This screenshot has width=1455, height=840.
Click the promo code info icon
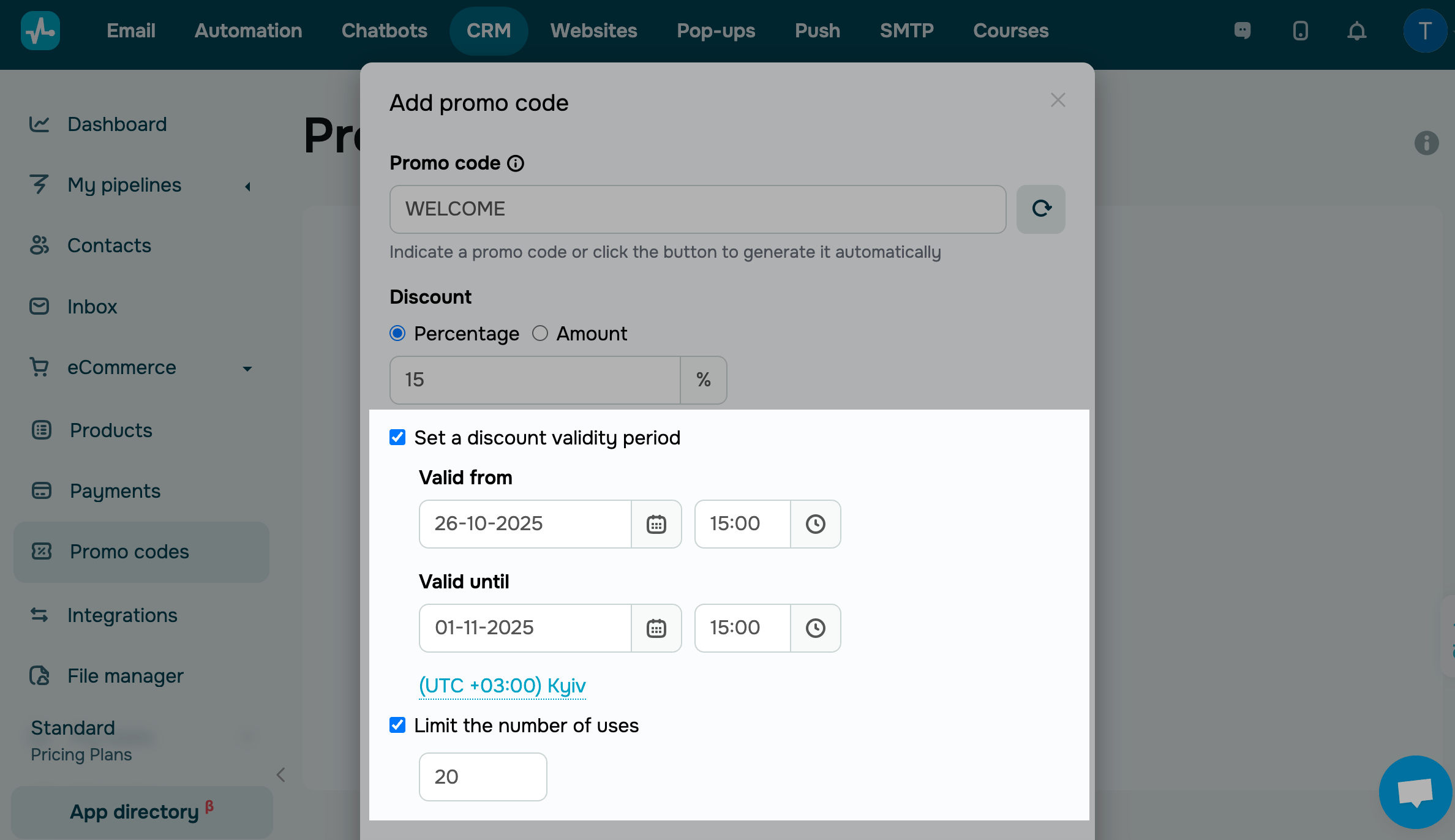[516, 163]
